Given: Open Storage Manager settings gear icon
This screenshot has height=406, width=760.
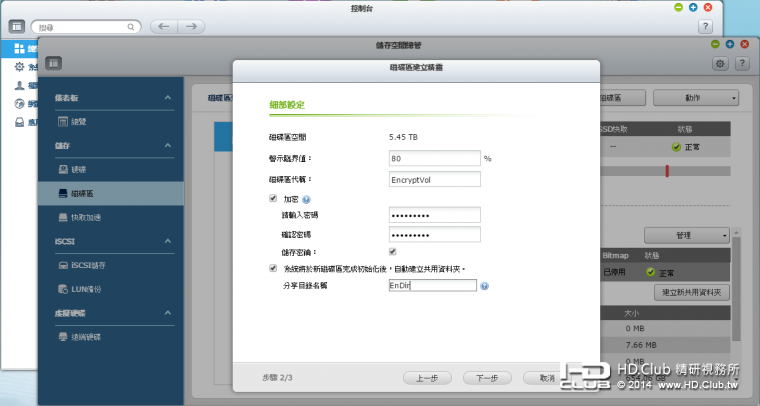Looking at the screenshot, I should pos(720,63).
